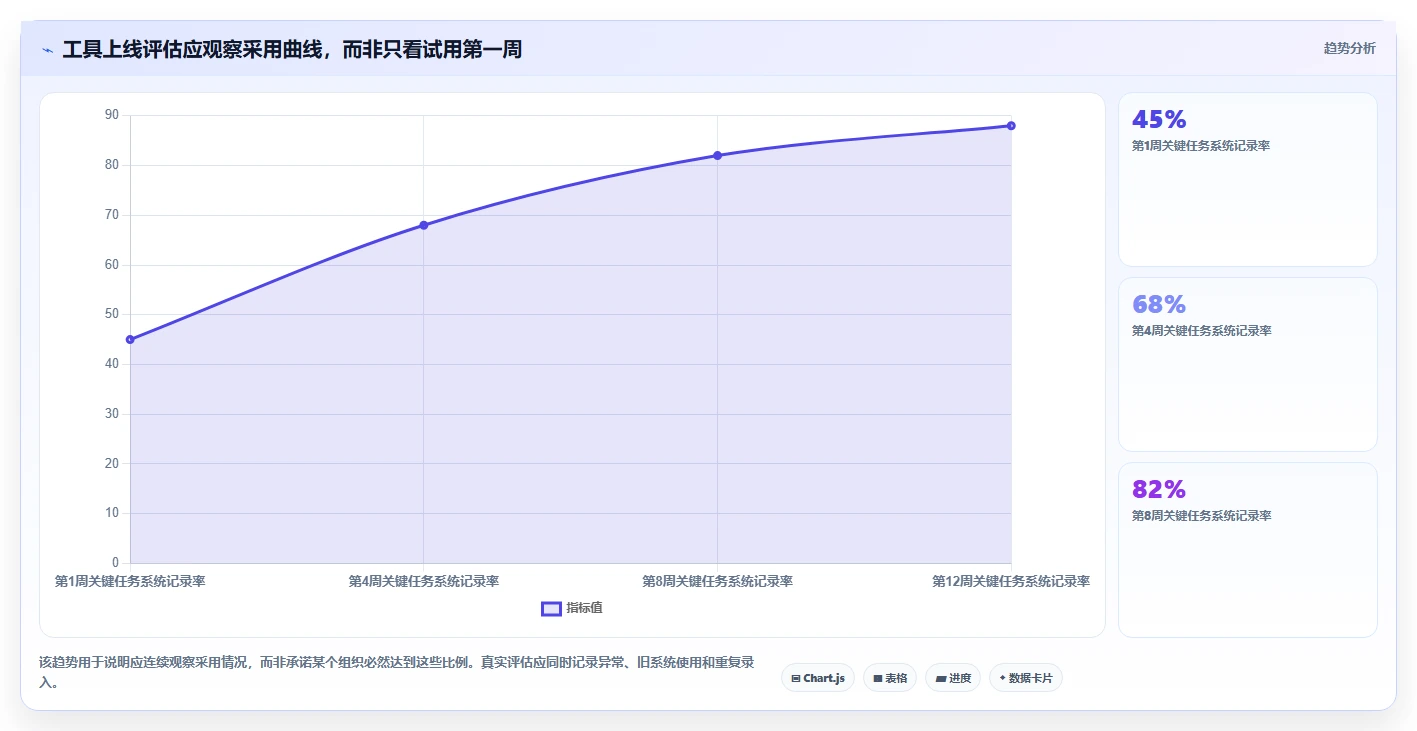Viewport: 1417px width, 731px height.
Task: Select the Chart.js tag chip
Action: tap(817, 678)
